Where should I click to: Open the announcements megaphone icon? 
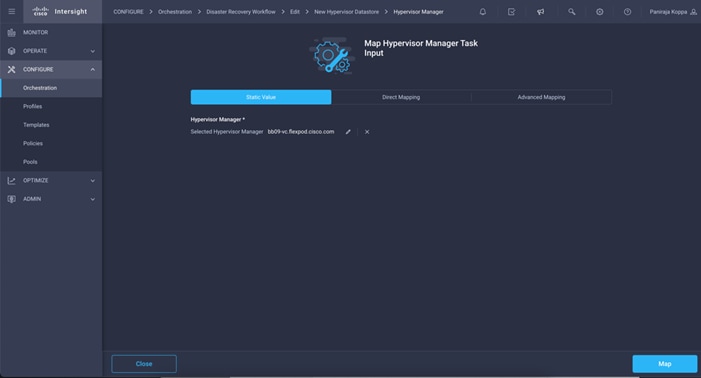[541, 12]
